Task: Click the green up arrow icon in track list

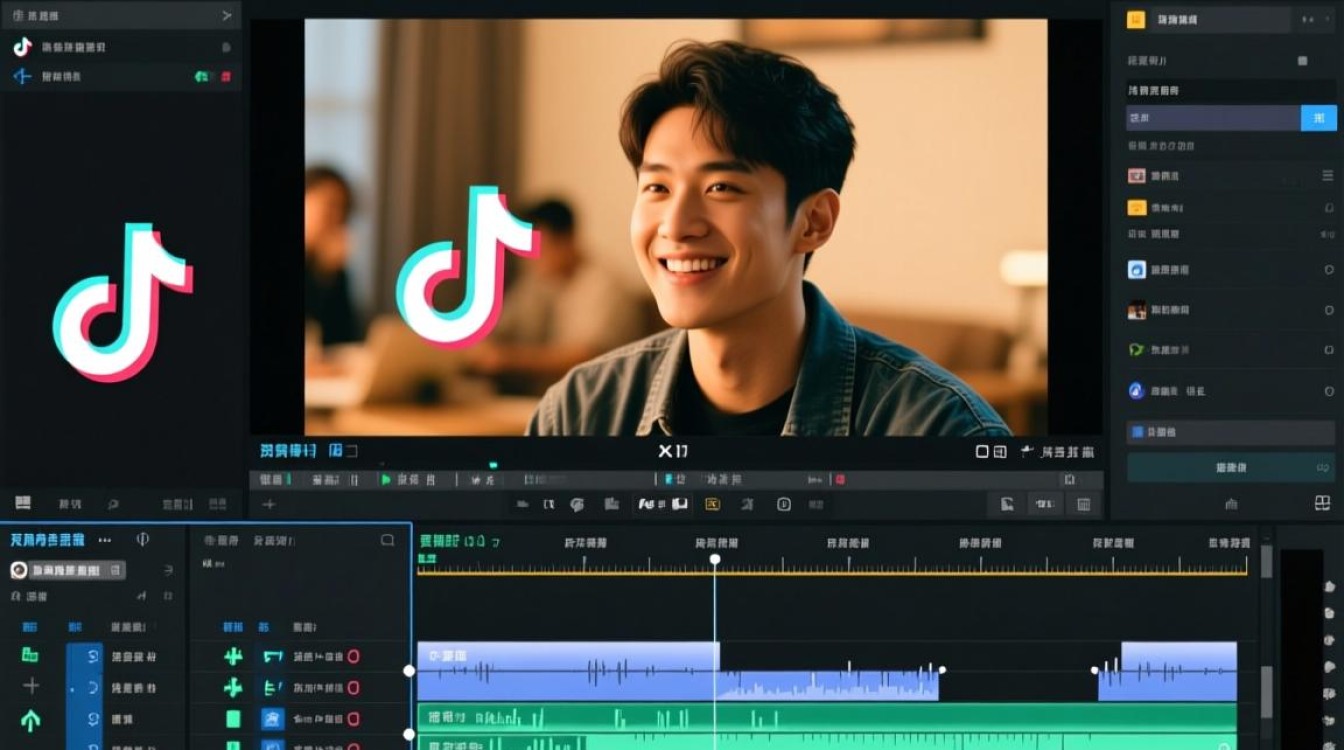Action: pos(30,719)
